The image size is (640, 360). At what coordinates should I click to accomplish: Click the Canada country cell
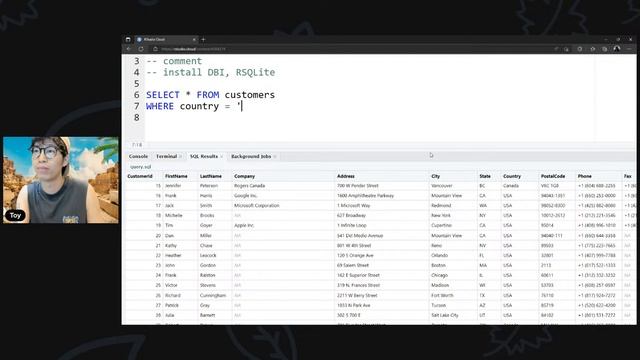tap(511, 186)
